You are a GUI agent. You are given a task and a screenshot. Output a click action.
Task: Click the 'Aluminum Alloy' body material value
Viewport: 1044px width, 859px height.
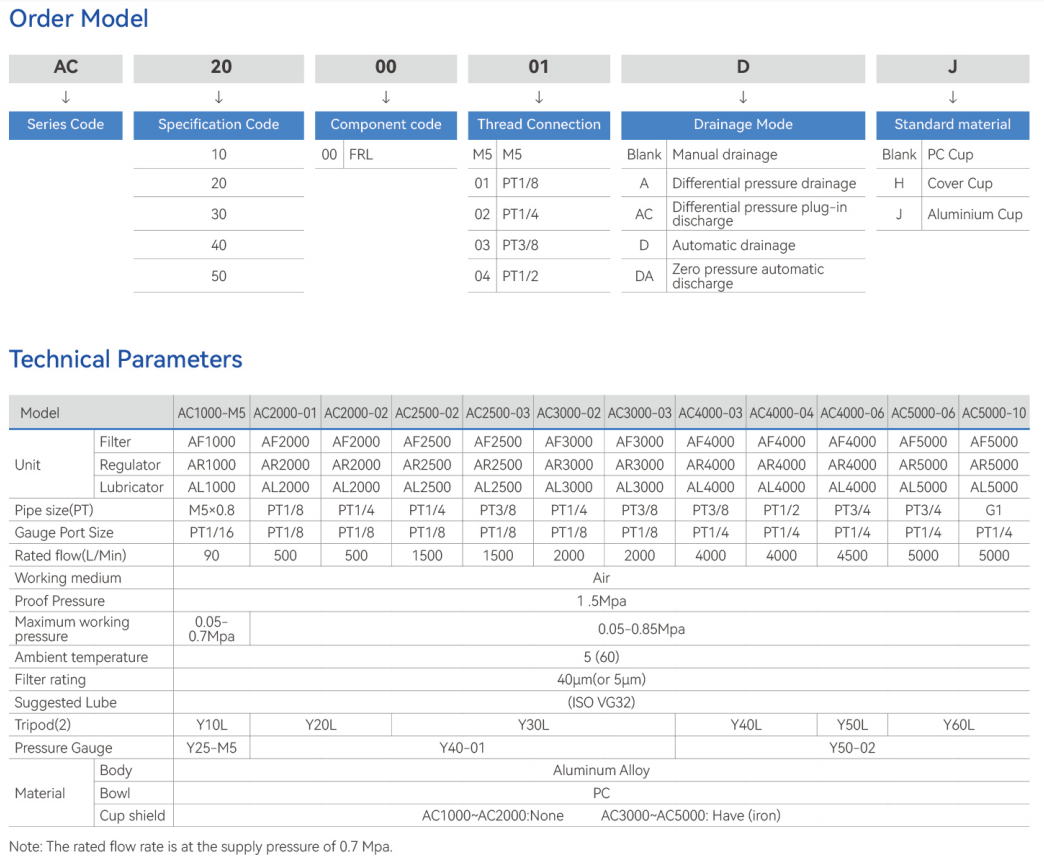(601, 770)
